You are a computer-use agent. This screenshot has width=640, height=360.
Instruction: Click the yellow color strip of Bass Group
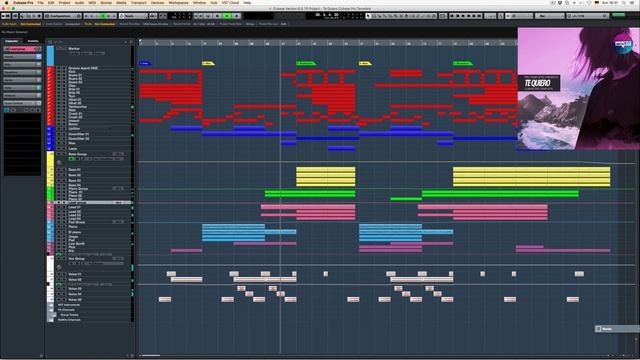(50, 159)
